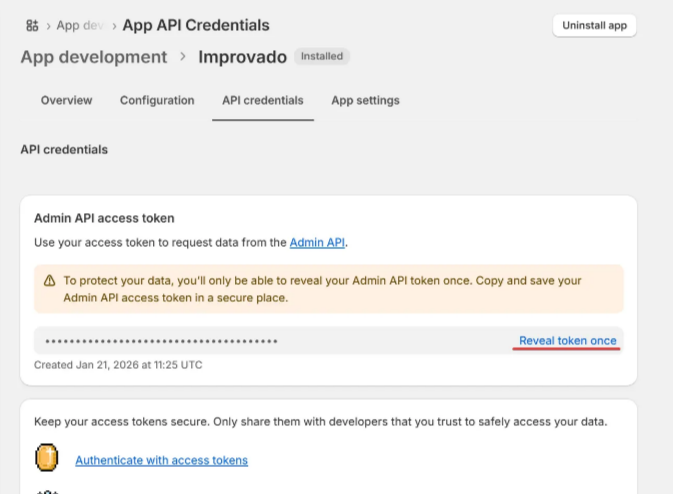Go to the App settings tab

point(365,100)
